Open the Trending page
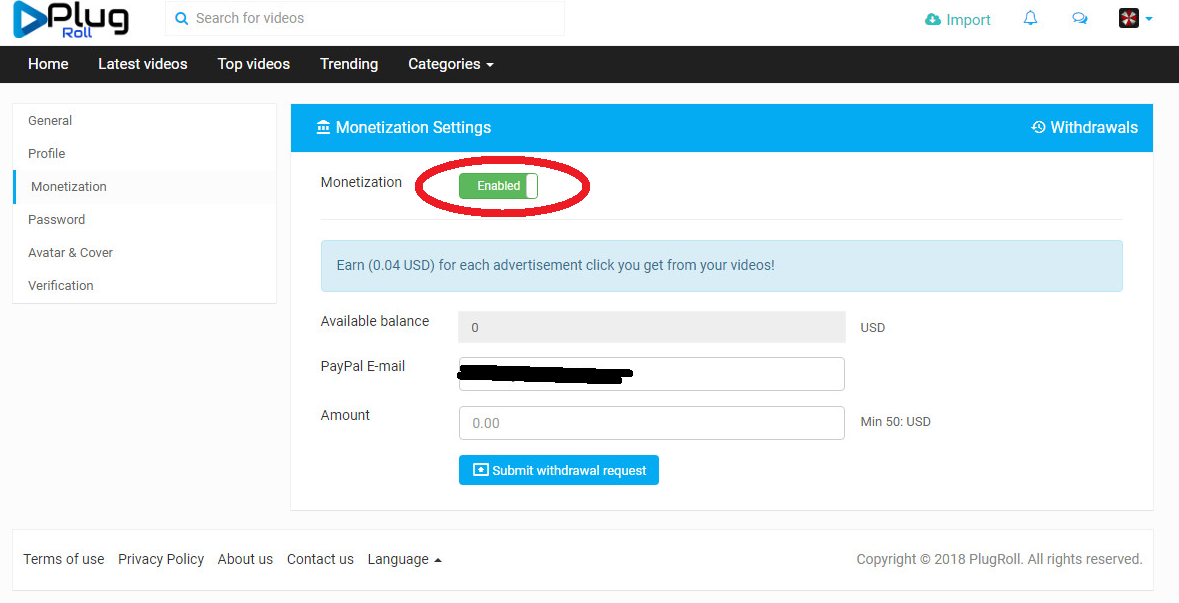Image resolution: width=1179 pixels, height=603 pixels. [x=349, y=64]
